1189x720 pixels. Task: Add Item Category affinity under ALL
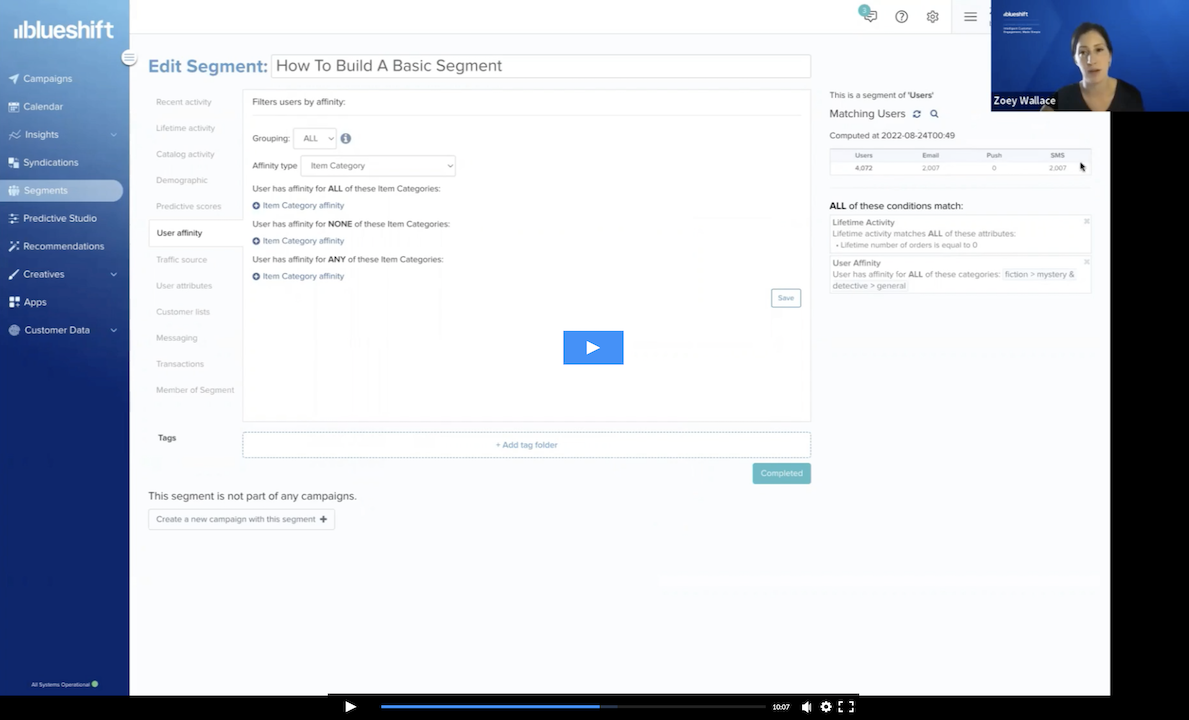298,205
